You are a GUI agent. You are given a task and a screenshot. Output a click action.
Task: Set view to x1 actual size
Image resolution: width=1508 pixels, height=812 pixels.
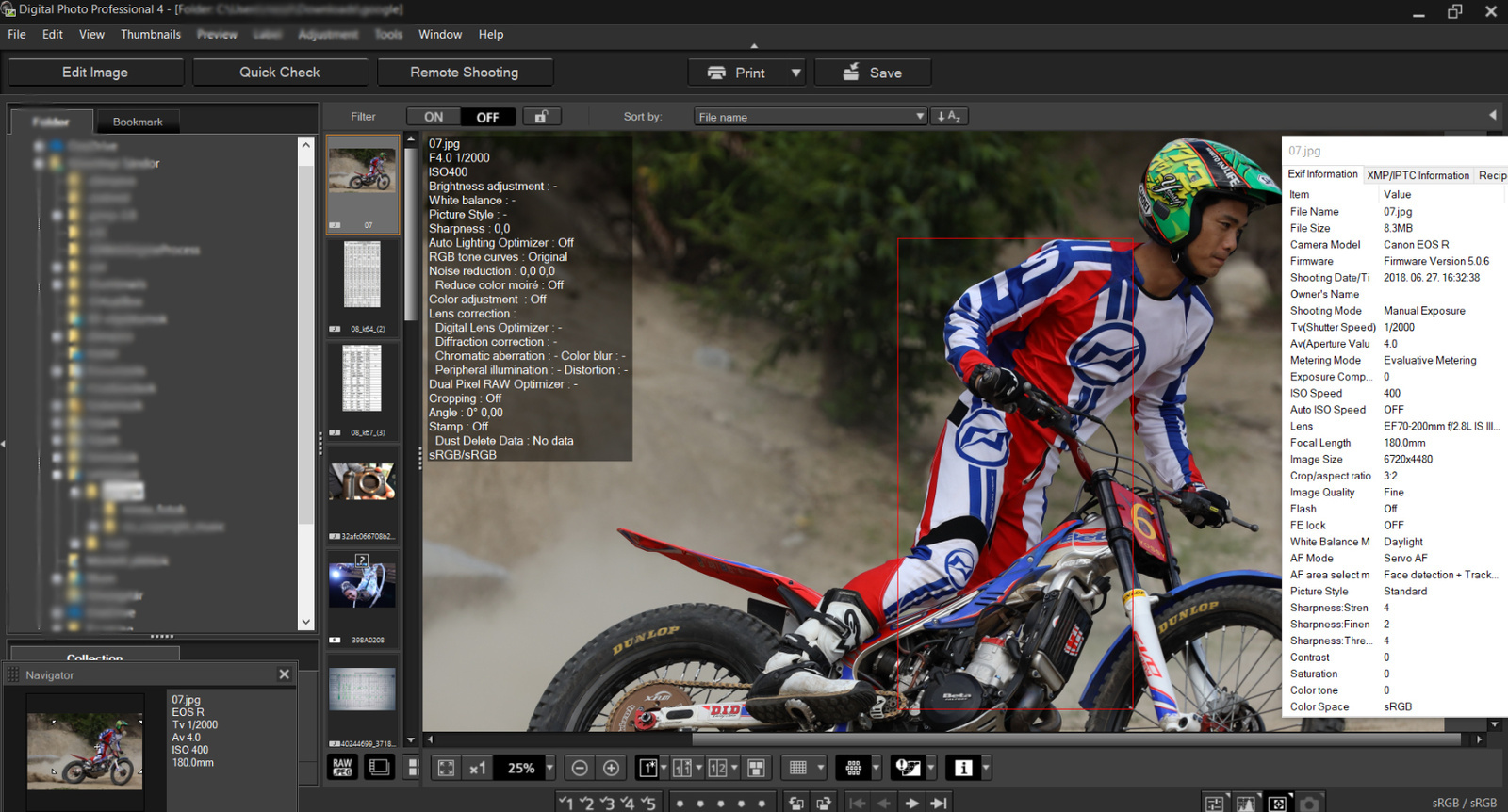click(x=478, y=768)
